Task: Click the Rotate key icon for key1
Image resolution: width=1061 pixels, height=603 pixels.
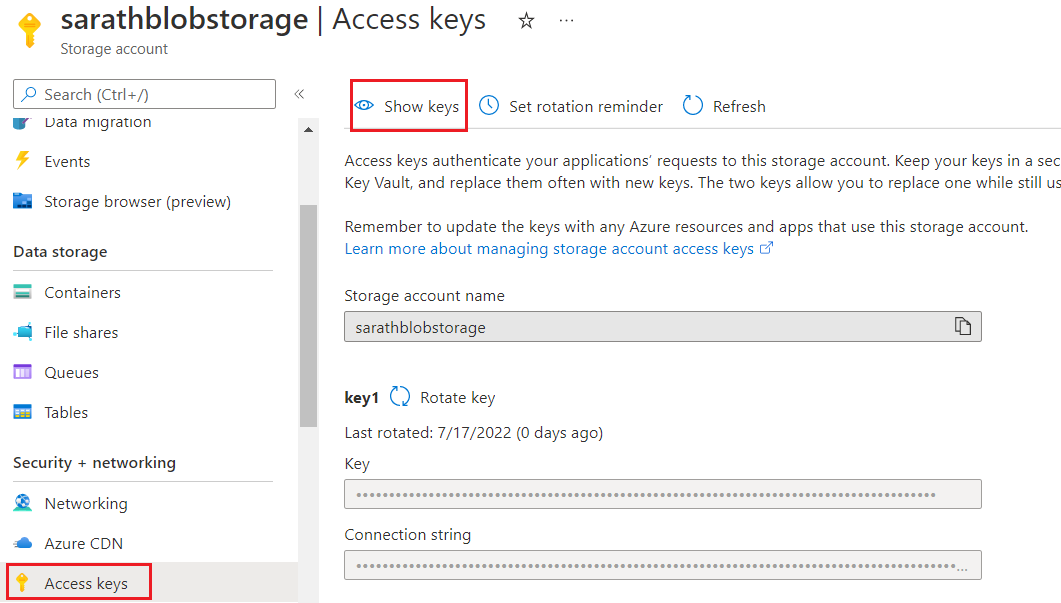Action: (x=400, y=397)
